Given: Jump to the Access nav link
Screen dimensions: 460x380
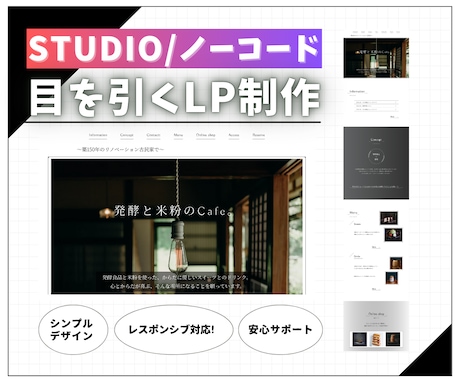Looking at the screenshot, I should pos(234,135).
